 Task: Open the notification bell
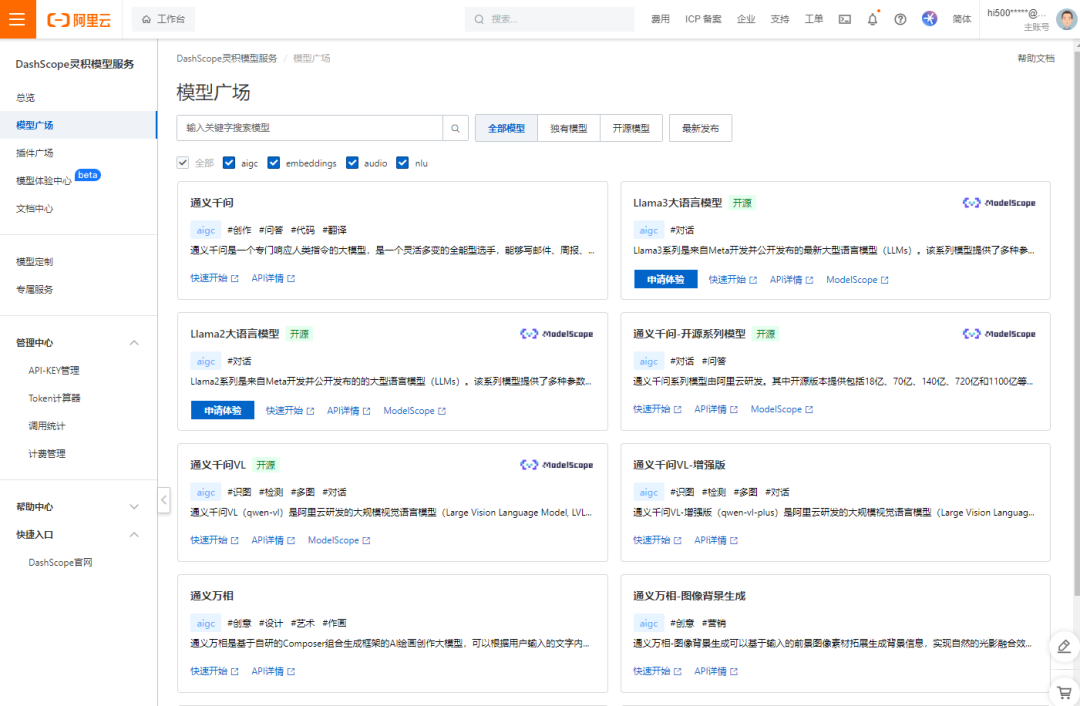pos(871,18)
